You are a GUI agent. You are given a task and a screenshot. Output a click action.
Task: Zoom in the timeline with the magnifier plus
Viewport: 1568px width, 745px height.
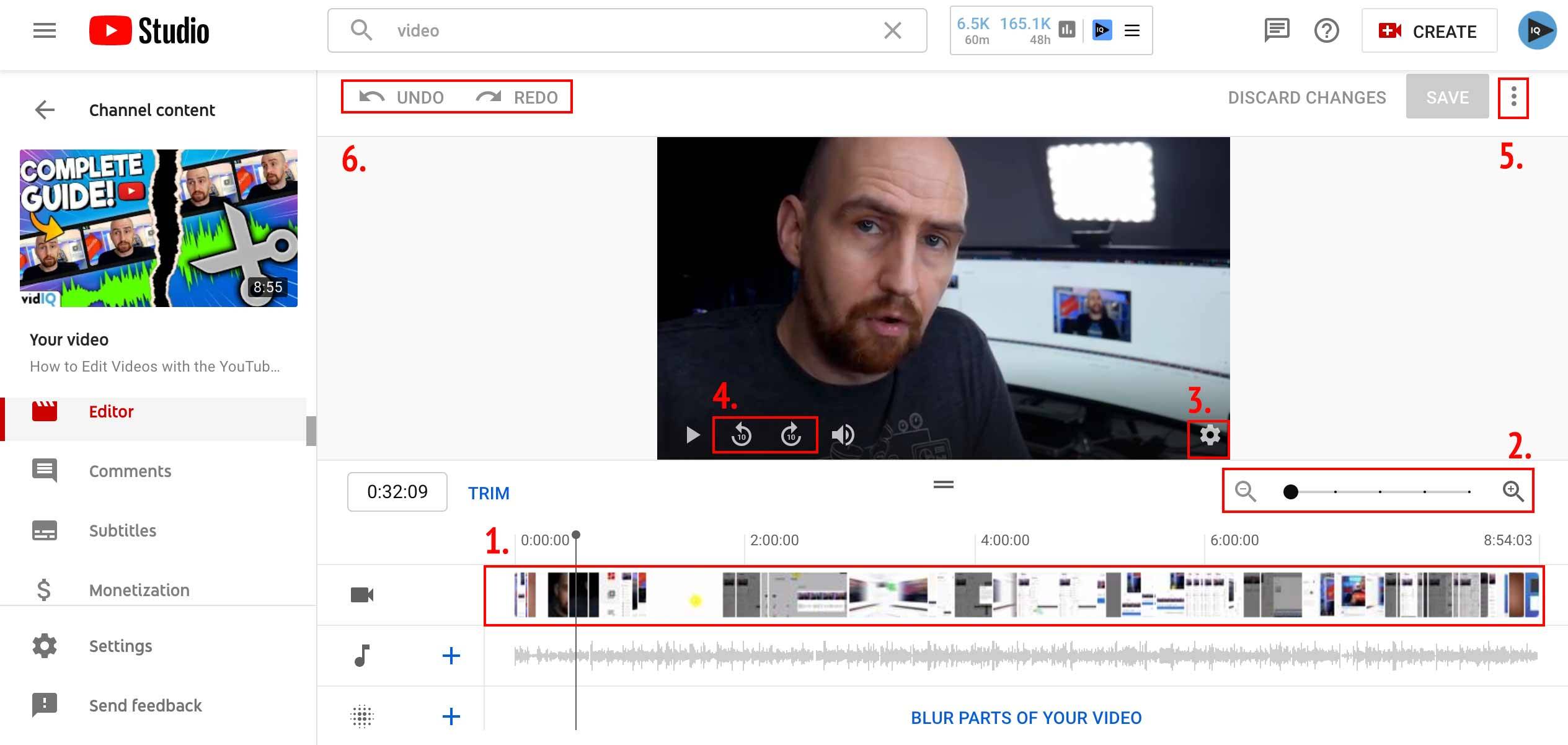click(x=1513, y=491)
